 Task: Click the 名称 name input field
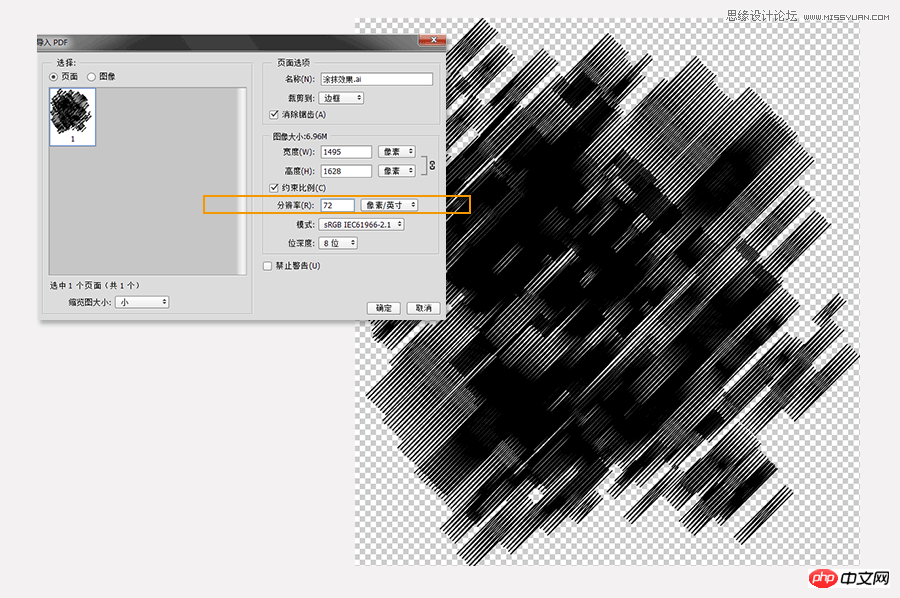[377, 79]
